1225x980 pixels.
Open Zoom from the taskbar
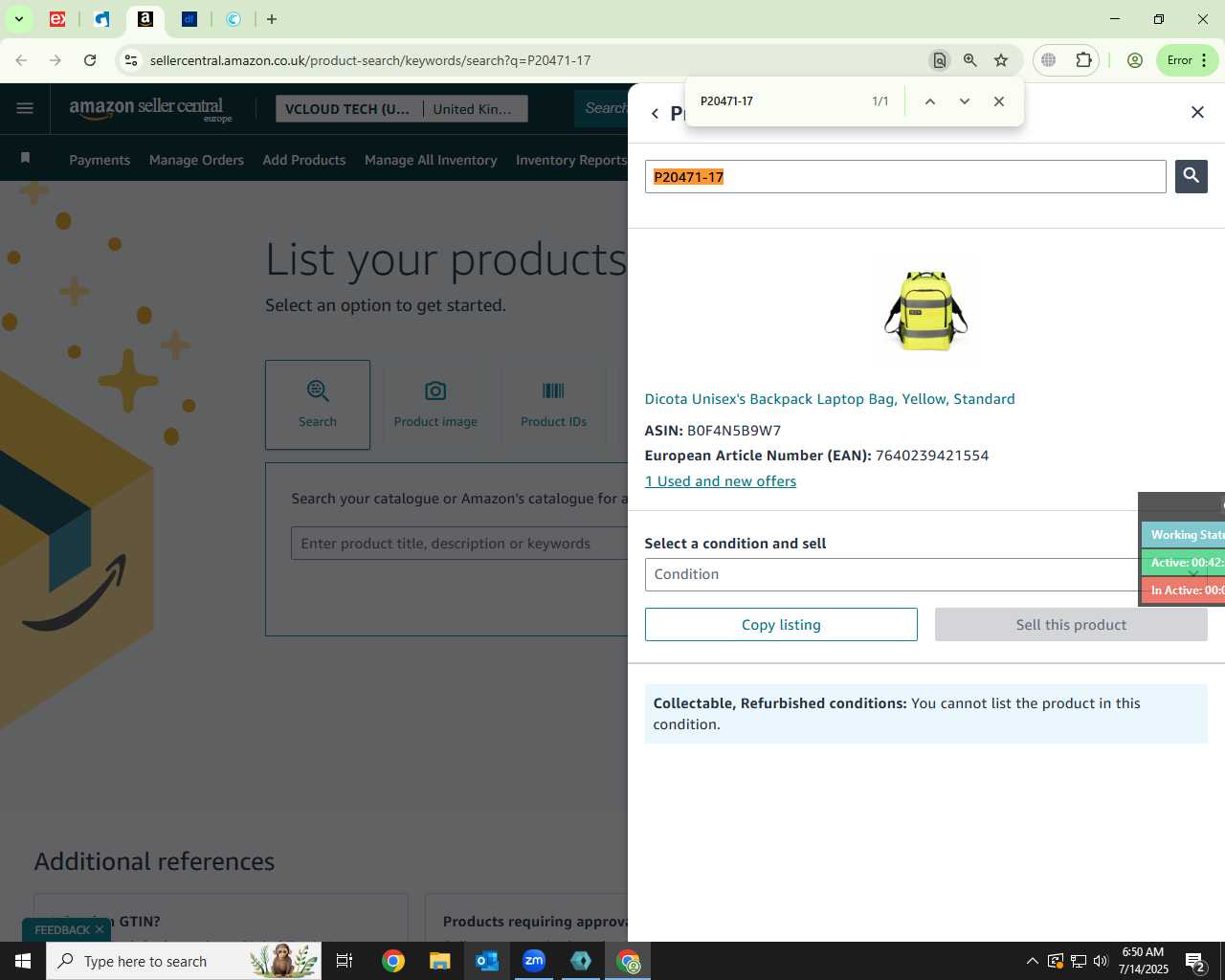coord(534,961)
